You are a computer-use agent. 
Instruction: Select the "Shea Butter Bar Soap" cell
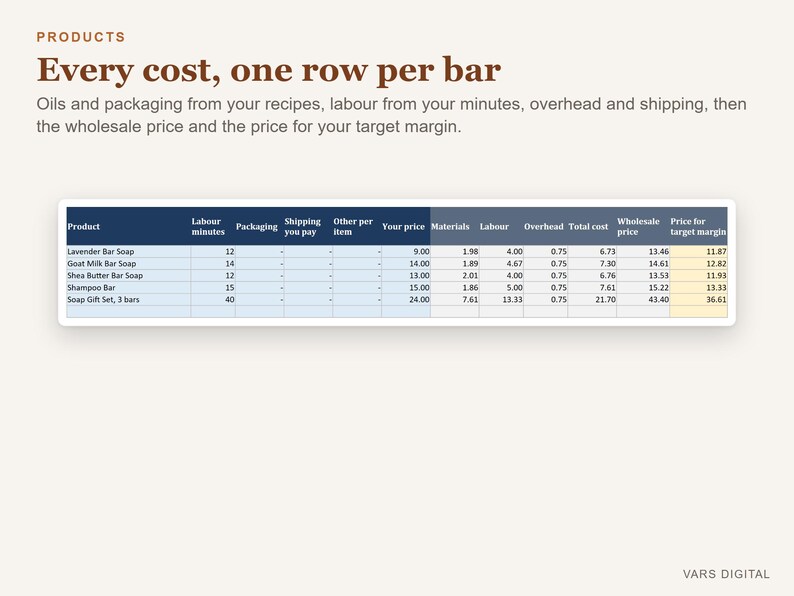129,276
